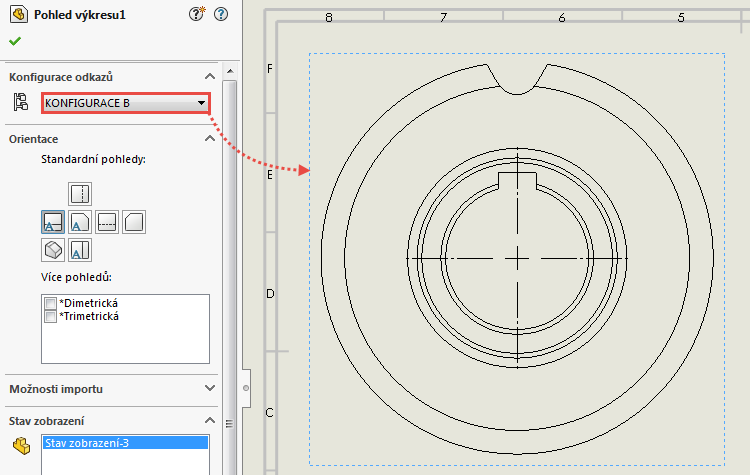Screen dimensions: 750x475
Task: Click the notch at top of the part
Action: coord(517,79)
